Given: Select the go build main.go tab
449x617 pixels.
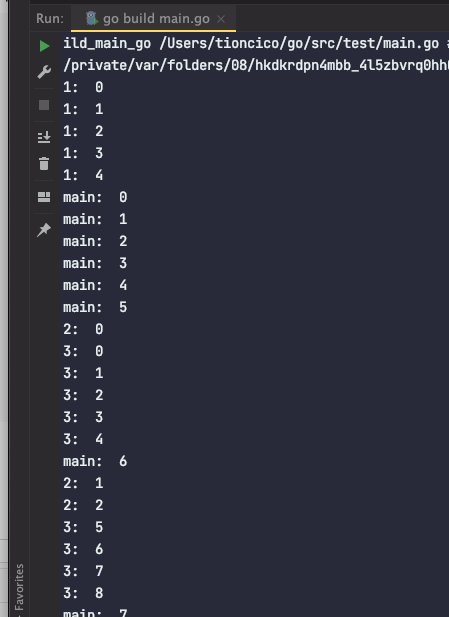Looking at the screenshot, I should pos(153,18).
